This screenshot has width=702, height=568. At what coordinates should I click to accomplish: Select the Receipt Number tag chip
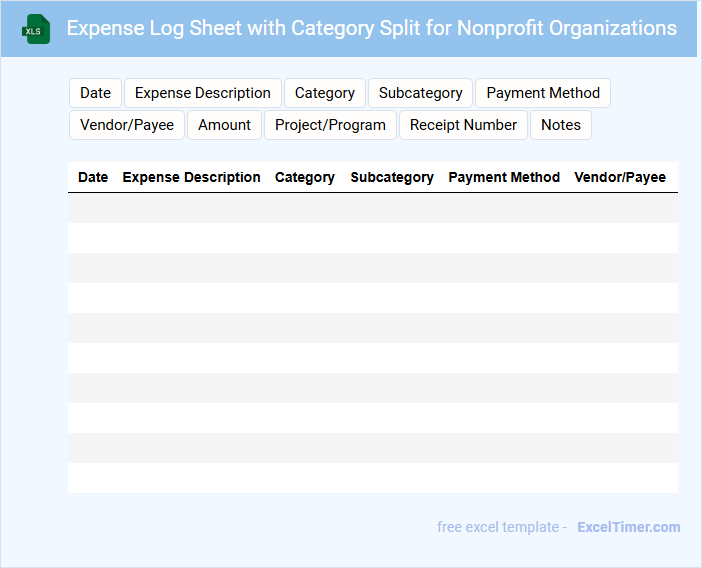[x=463, y=125]
